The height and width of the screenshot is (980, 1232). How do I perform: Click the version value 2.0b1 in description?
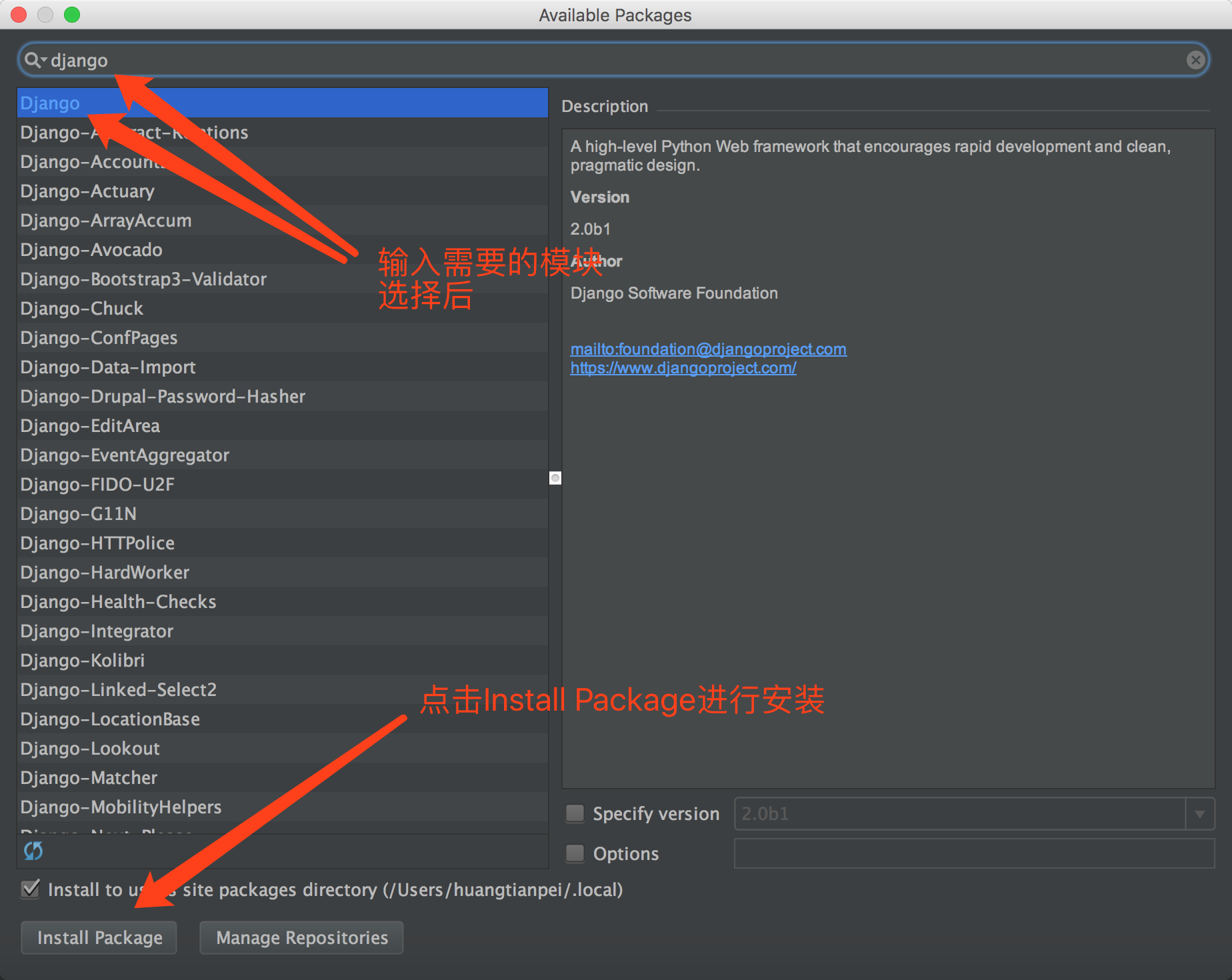click(x=590, y=229)
